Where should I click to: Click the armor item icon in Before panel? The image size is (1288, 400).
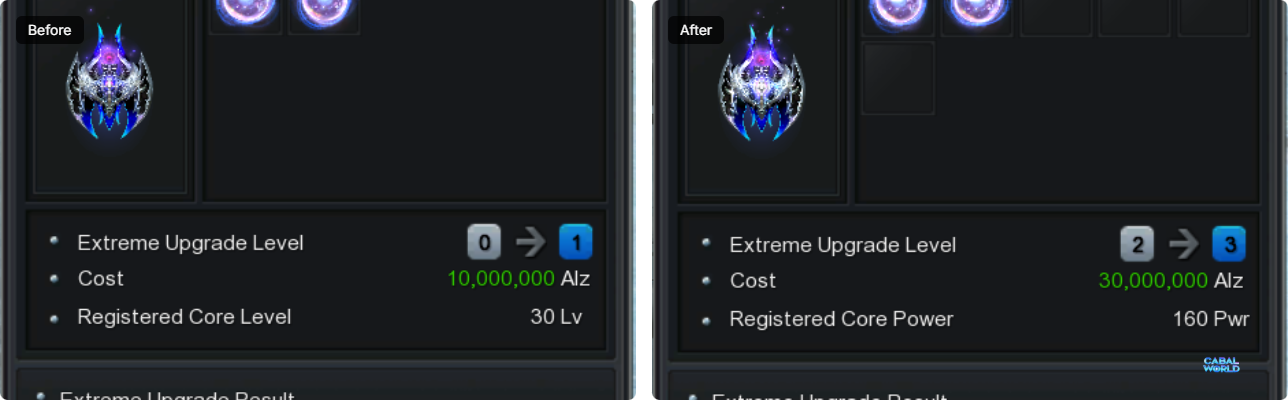pyautogui.click(x=109, y=82)
